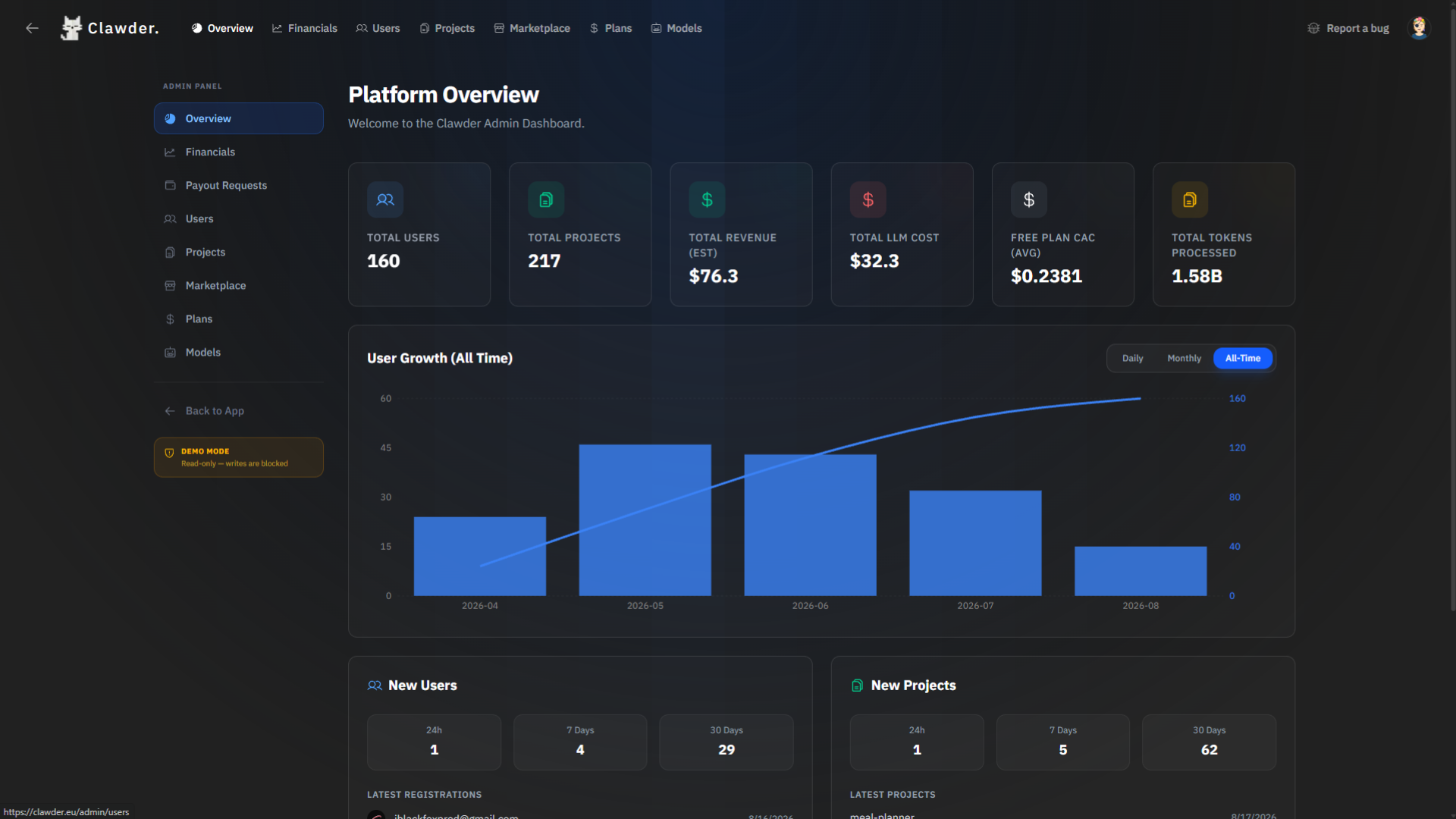Click the 2026-05 bar in the chart
The image size is (1456, 819).
pos(645,520)
